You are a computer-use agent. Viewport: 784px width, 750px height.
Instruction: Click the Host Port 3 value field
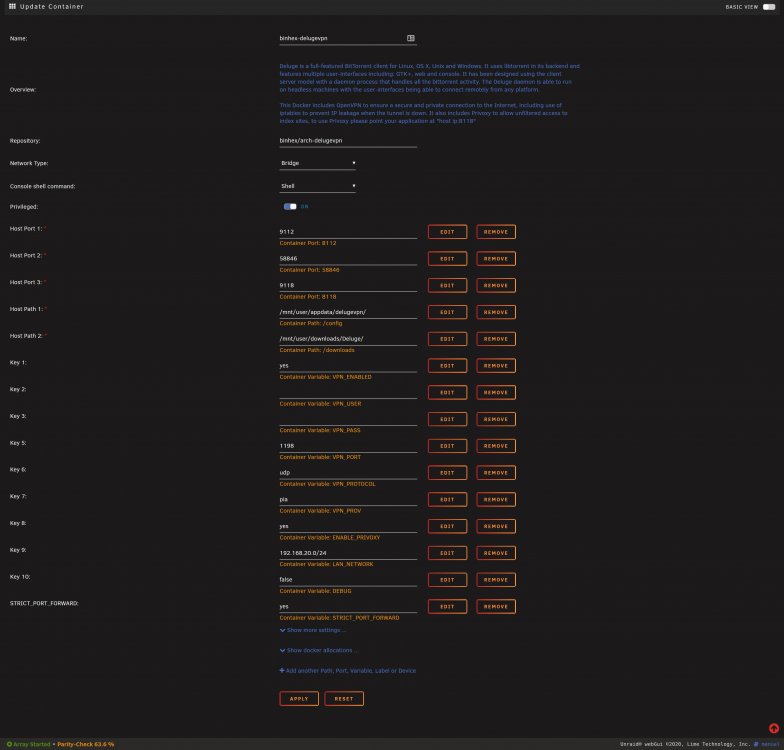click(348, 286)
